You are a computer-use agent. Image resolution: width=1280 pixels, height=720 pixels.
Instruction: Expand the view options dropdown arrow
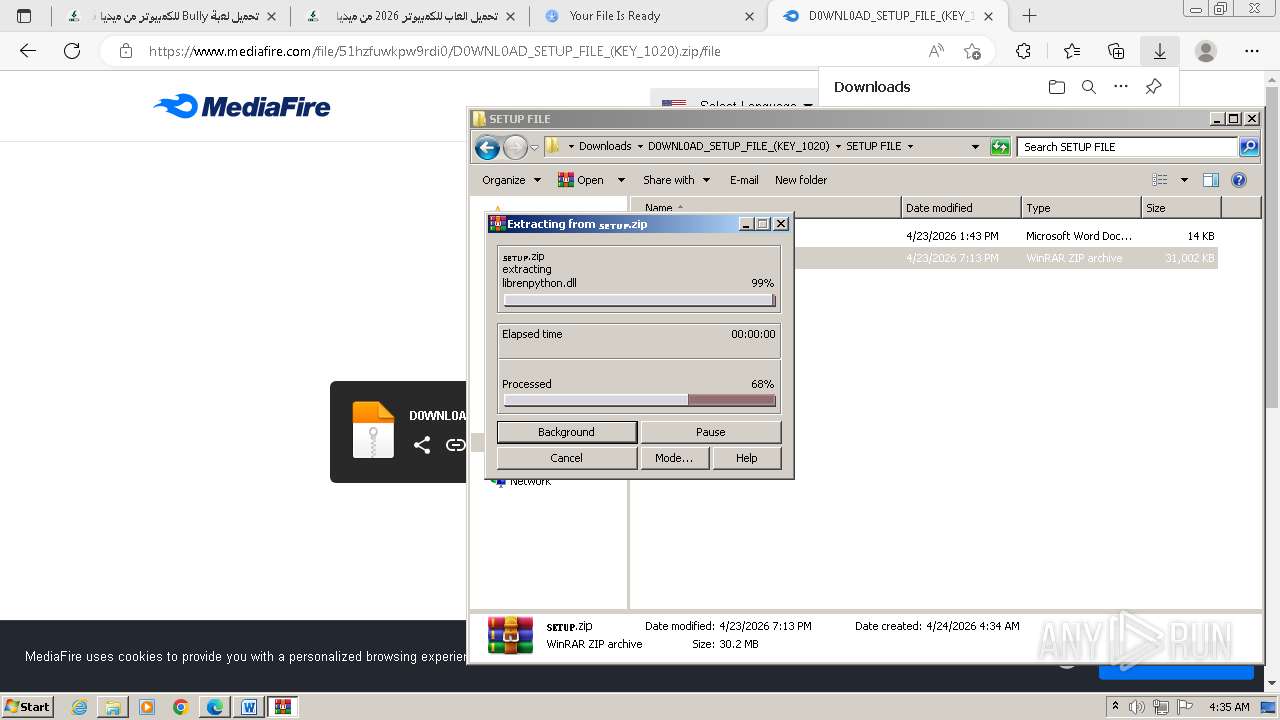tap(1184, 180)
